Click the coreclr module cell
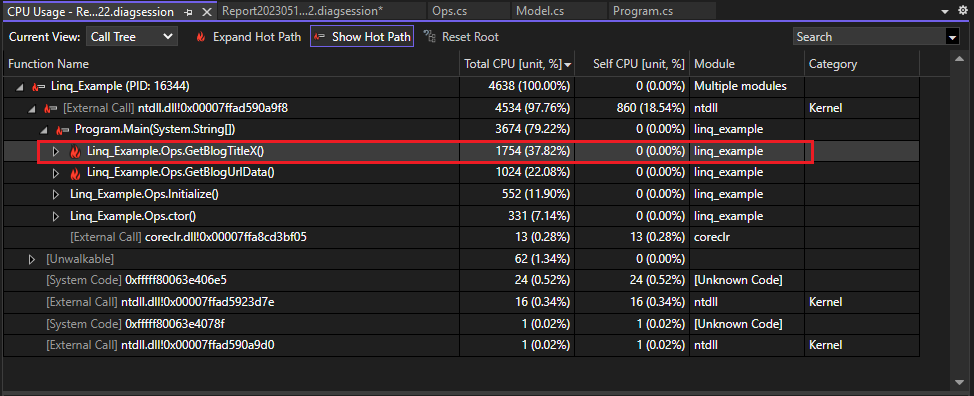The width and height of the screenshot is (974, 396). click(x=747, y=237)
